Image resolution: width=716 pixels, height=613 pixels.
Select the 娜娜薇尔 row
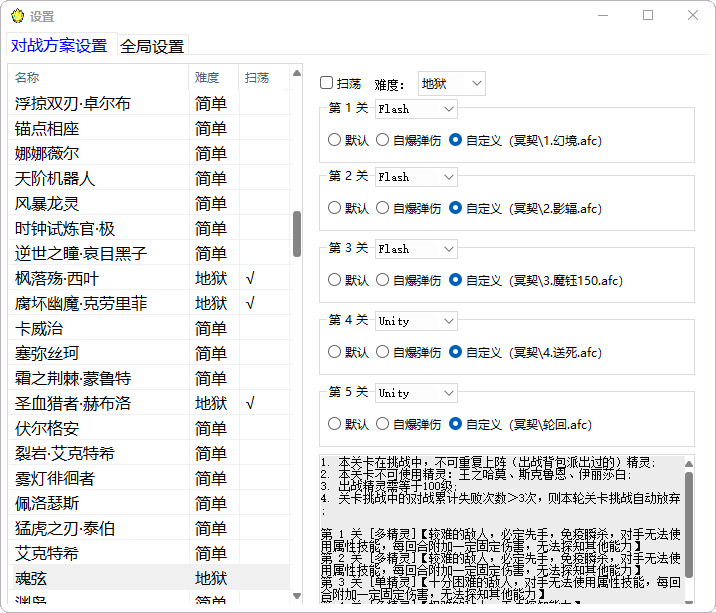pyautogui.click(x=149, y=153)
